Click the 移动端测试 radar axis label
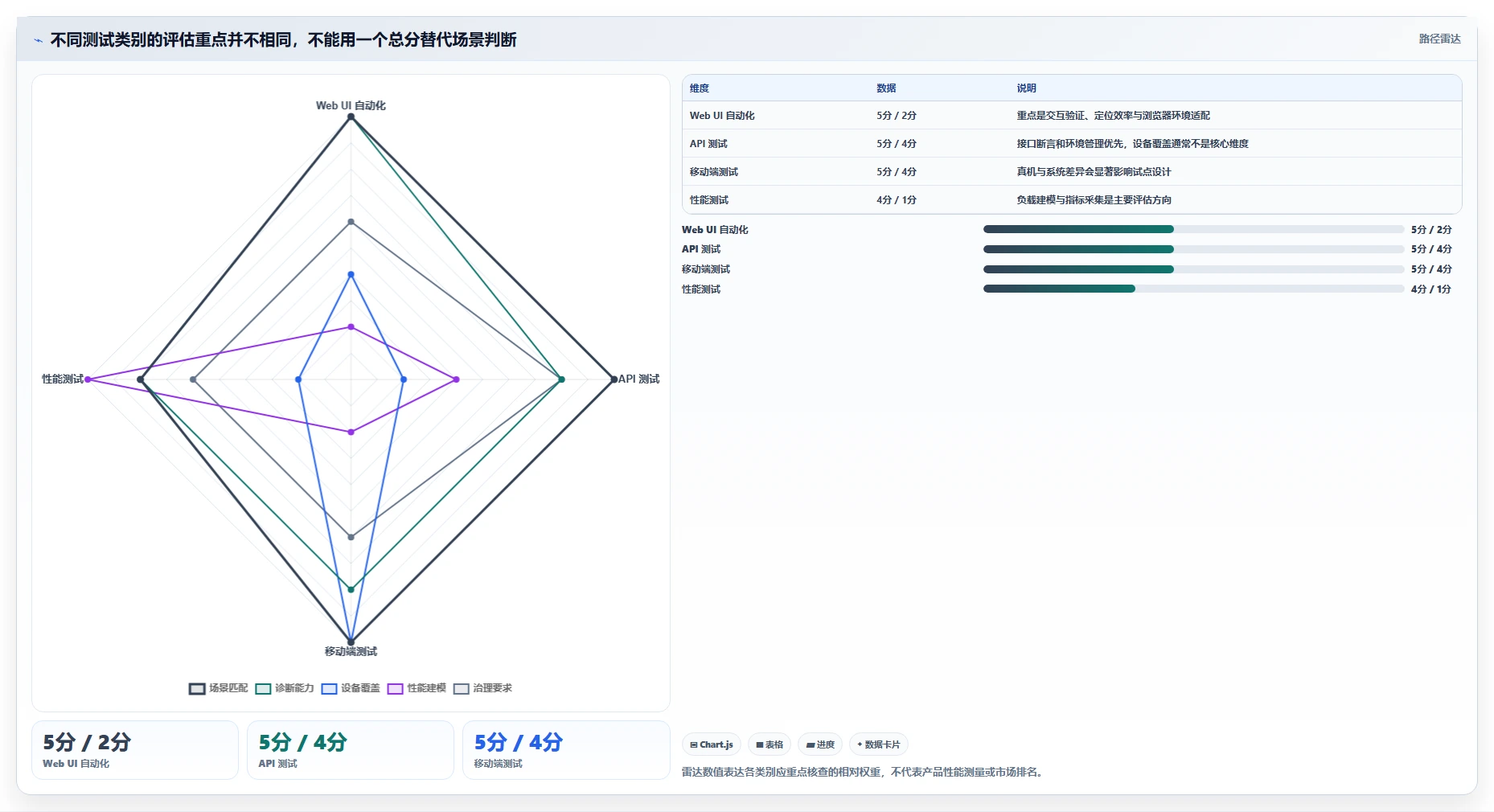This screenshot has width=1494, height=812. tap(351, 651)
